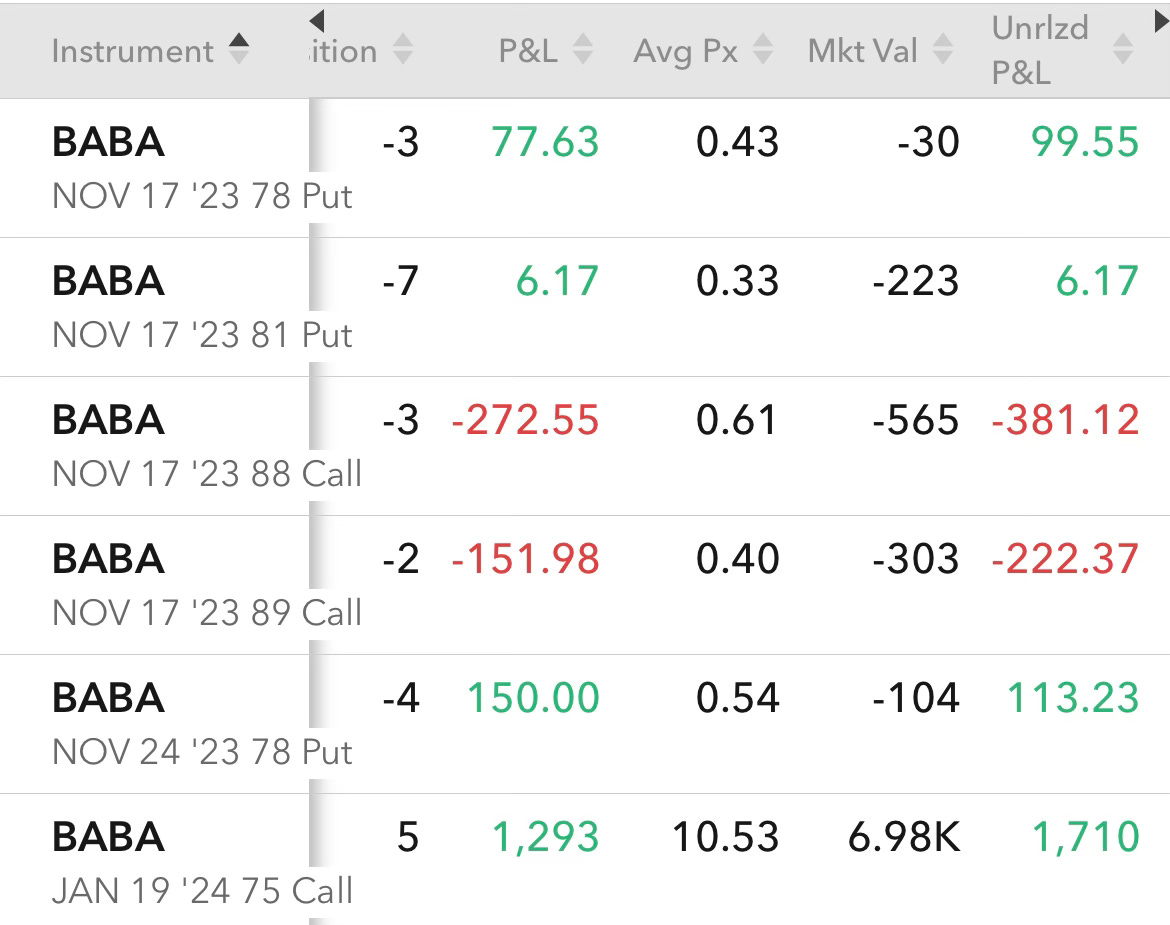Click the Mkt Val column header label
Image resolution: width=1170 pixels, height=925 pixels.
pos(863,51)
